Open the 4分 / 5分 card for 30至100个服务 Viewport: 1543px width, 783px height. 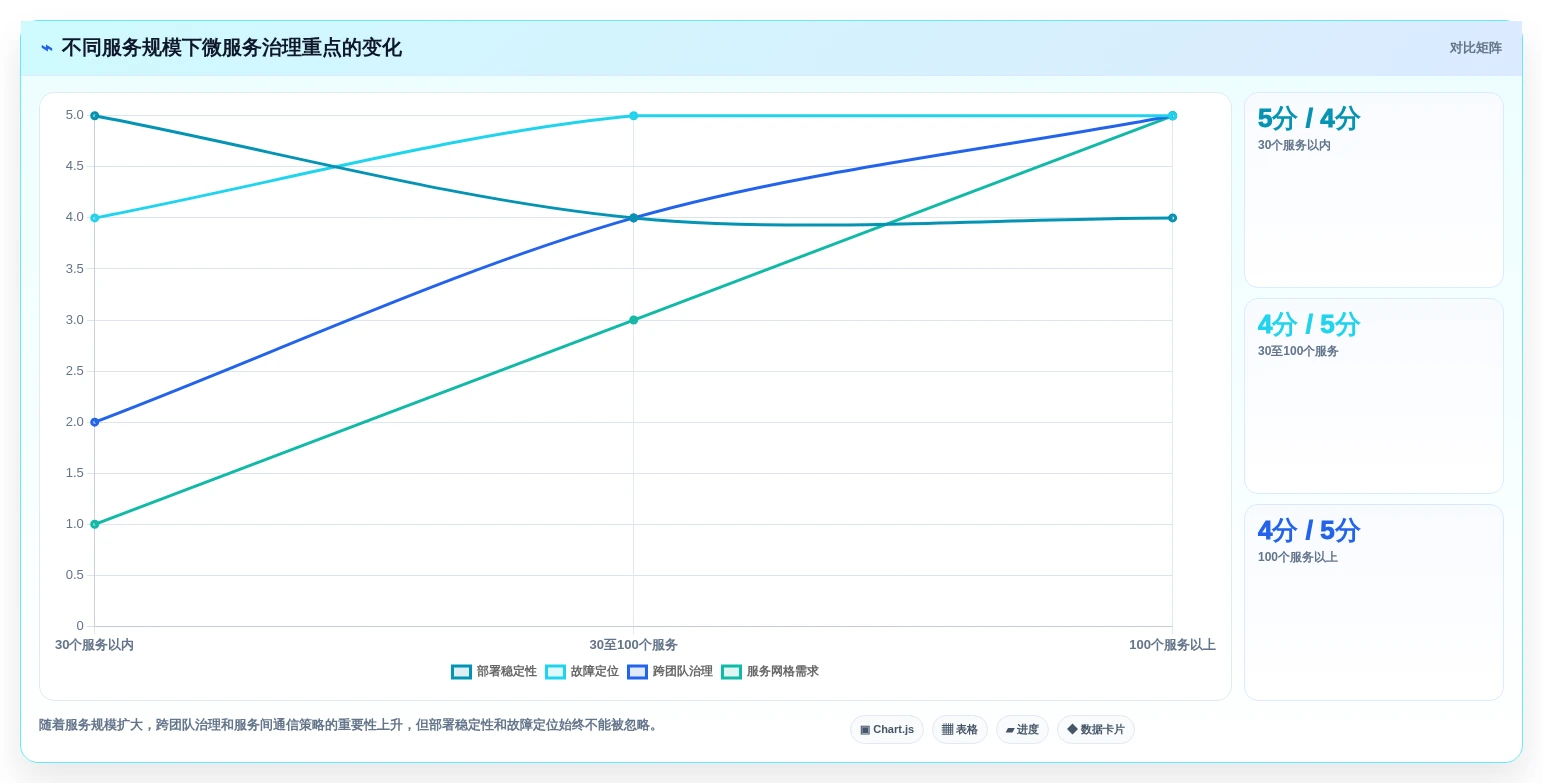point(1374,396)
